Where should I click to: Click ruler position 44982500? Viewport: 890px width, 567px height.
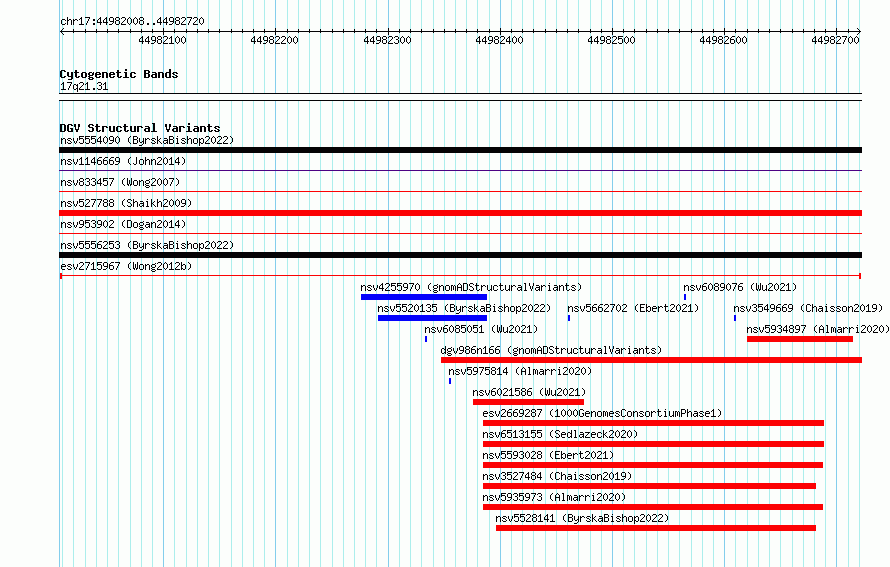coord(611,40)
